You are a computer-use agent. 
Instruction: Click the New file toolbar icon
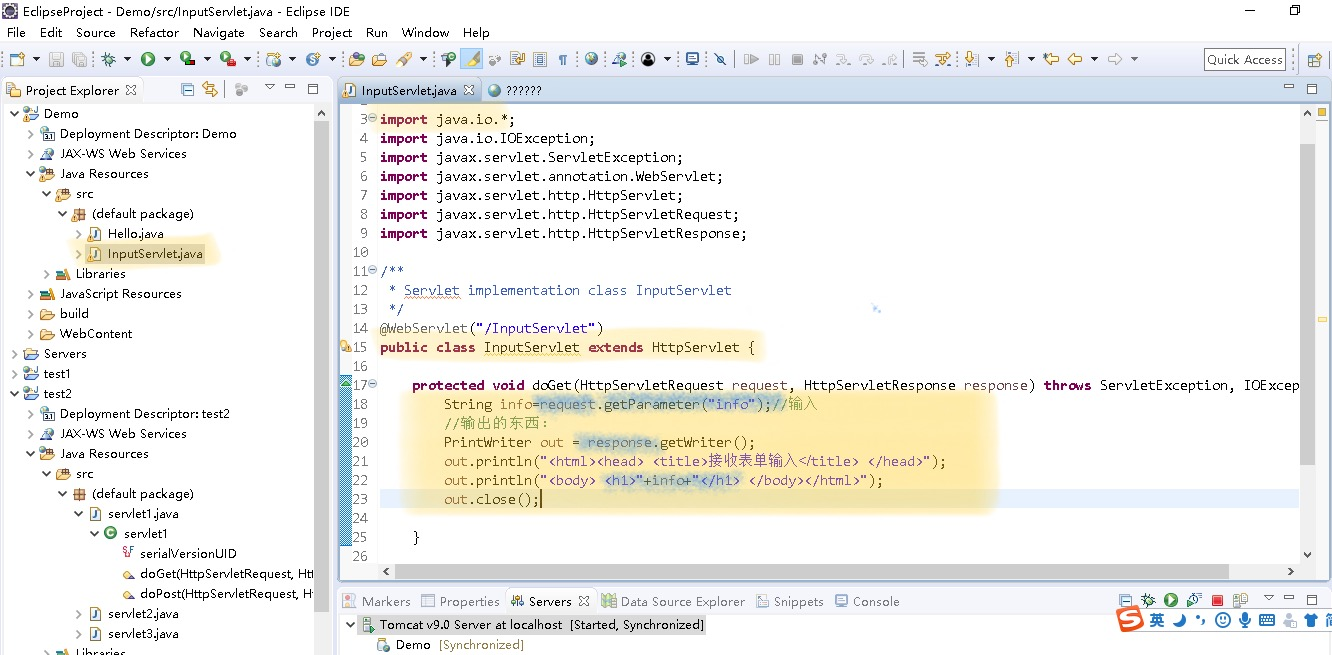[16, 59]
